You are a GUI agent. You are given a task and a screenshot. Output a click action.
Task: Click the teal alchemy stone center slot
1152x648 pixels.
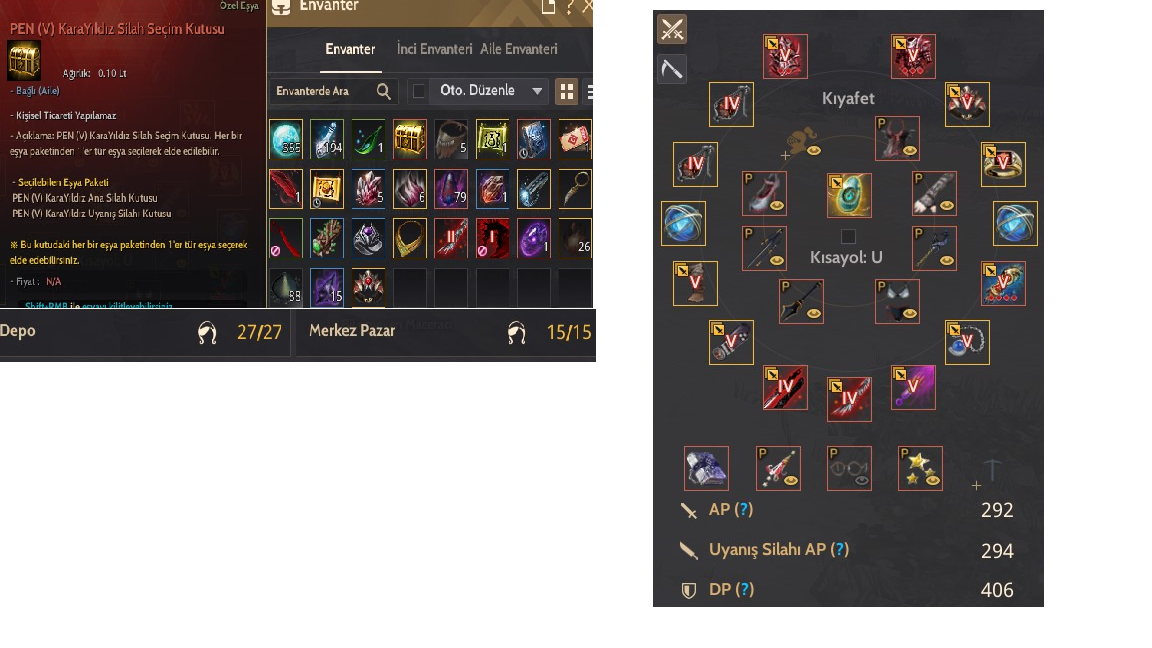(x=849, y=195)
